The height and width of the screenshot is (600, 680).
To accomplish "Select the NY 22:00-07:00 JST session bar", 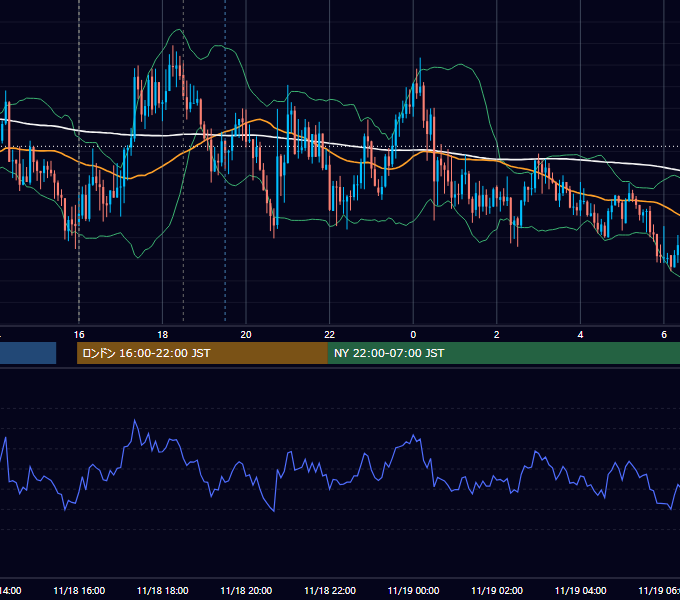I will 503,353.
